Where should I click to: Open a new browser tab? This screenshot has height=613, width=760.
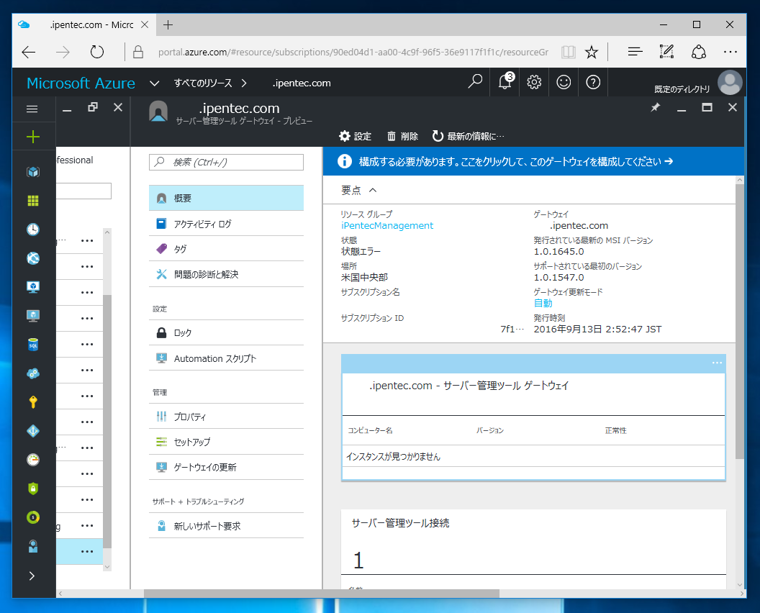point(168,25)
